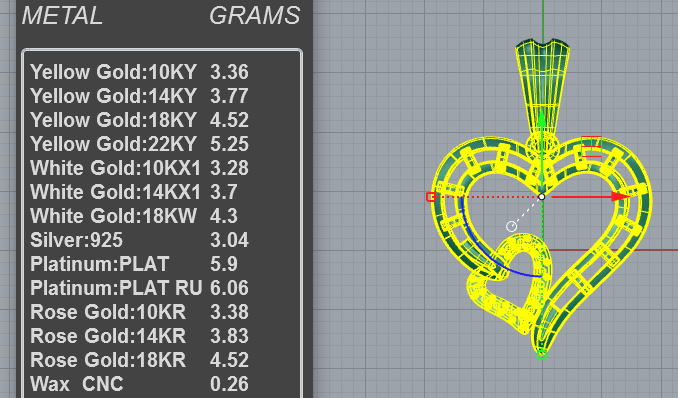Click the white gumball origin point
Image resolution: width=678 pixels, height=398 pixels.
pos(541,197)
